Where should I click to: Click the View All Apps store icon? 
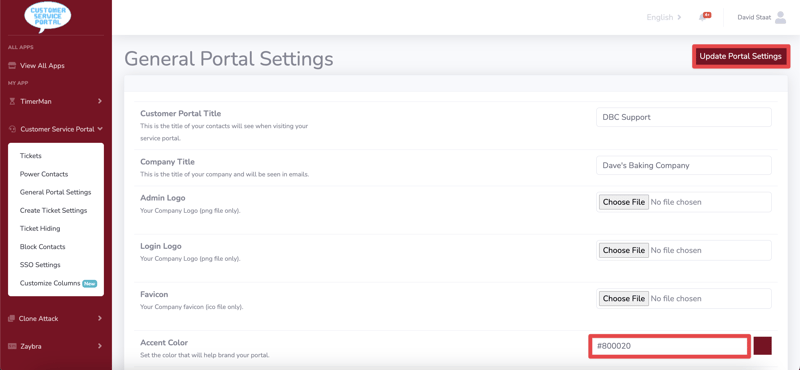[x=12, y=65]
